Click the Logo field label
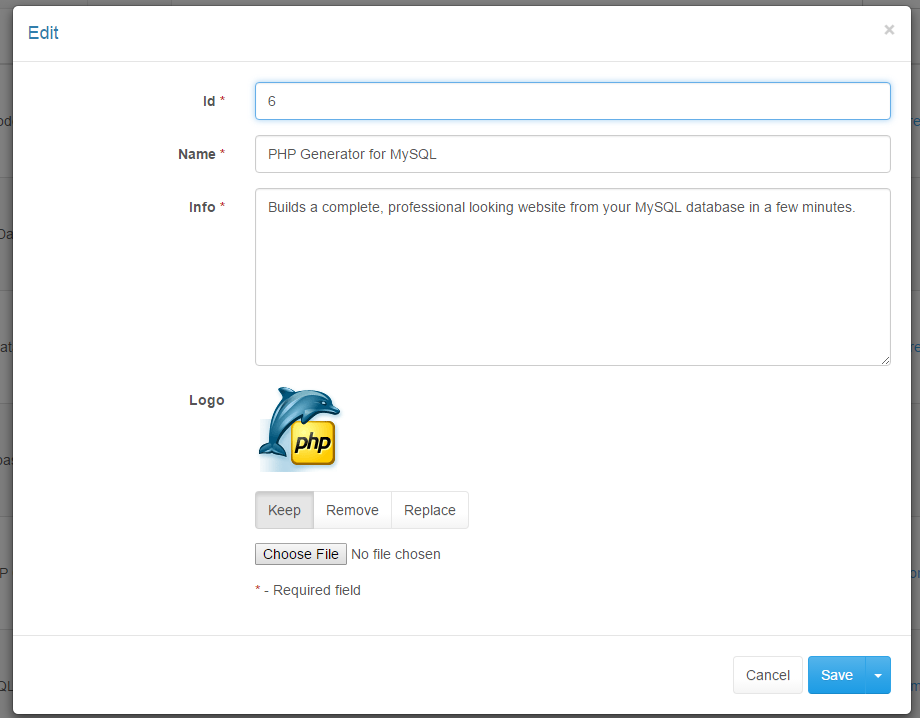The image size is (920, 718). click(x=207, y=400)
